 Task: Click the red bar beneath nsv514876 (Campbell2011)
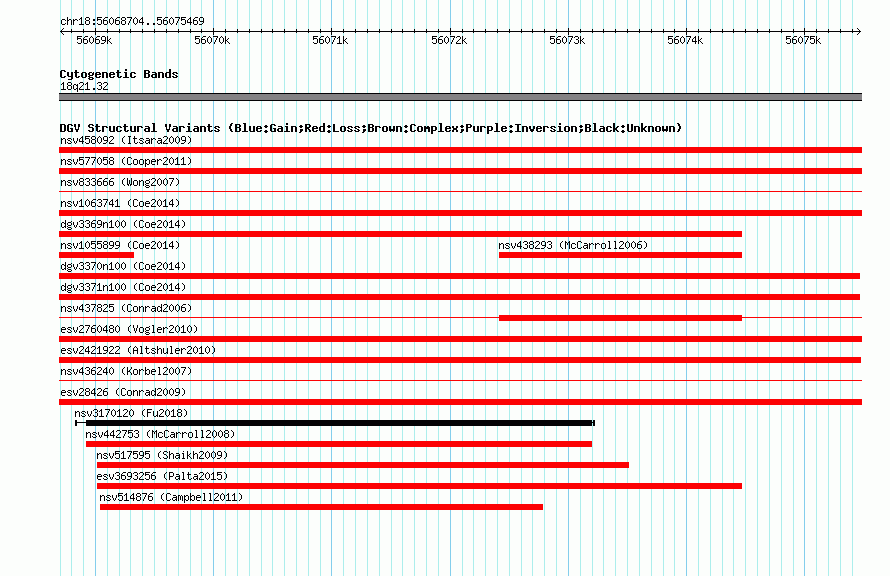point(321,507)
